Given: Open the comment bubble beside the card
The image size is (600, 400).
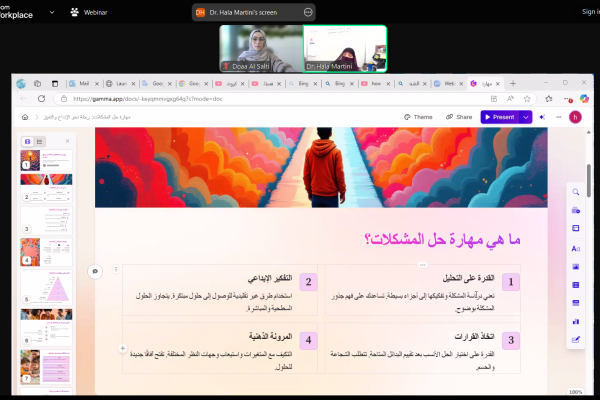Looking at the screenshot, I should pyautogui.click(x=95, y=271).
